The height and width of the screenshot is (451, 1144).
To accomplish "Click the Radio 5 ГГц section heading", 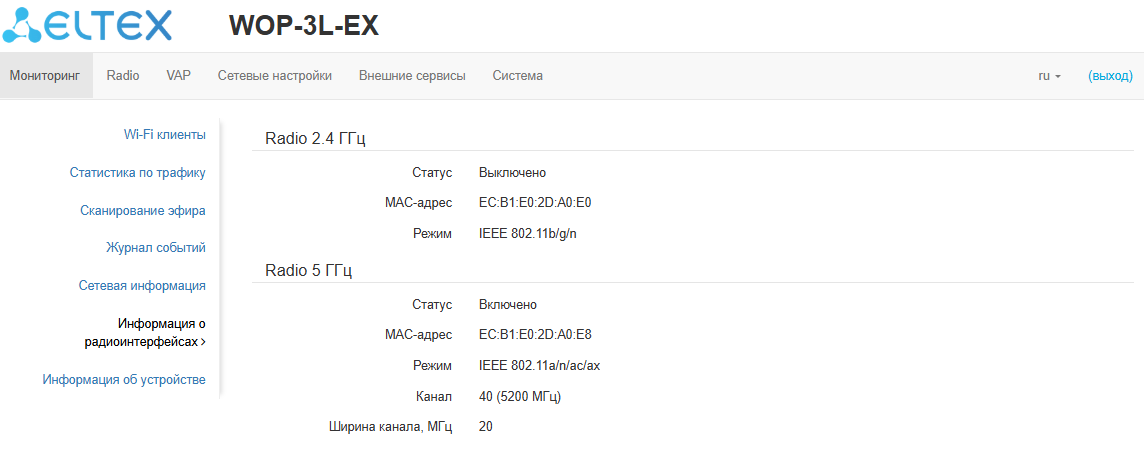I will point(308,270).
